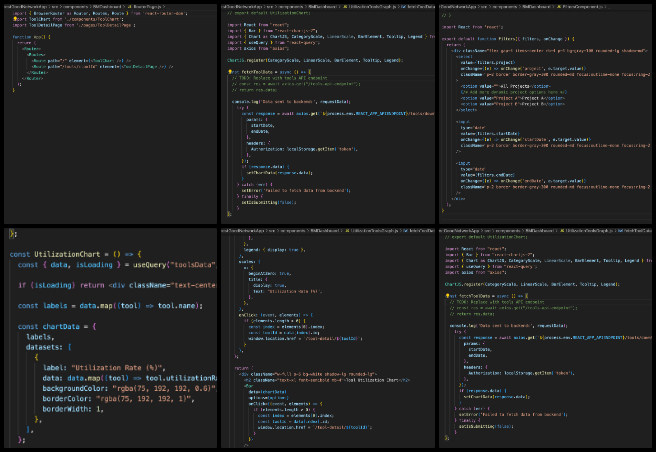Click the line 'const UtilizationChart = () => {'
The height and width of the screenshot is (452, 656).
coord(76,254)
